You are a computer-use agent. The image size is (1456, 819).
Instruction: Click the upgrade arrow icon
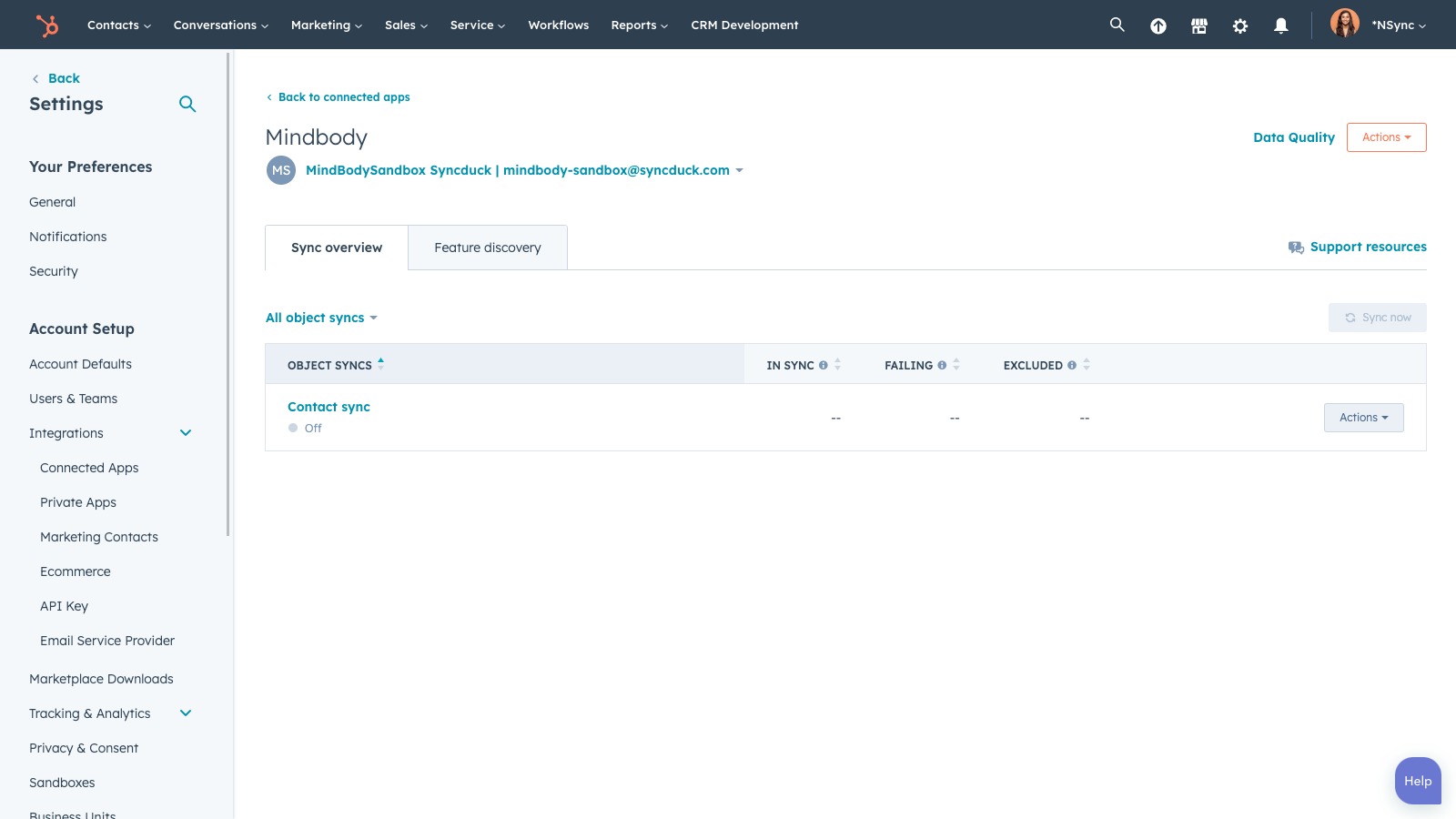[1158, 25]
